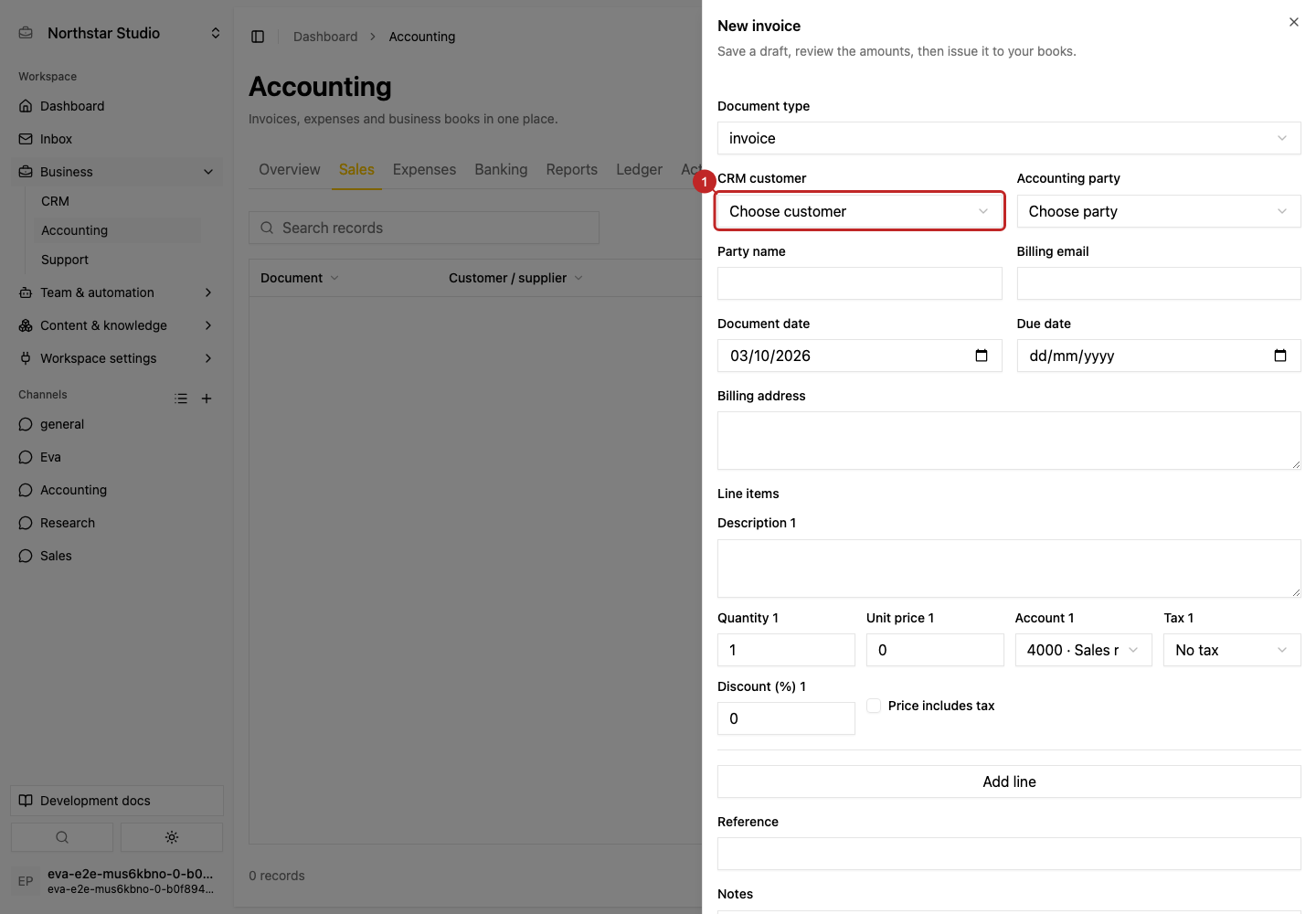Screen dimensions: 1316x914
Task: Click the Search records field
Action: tap(424, 228)
